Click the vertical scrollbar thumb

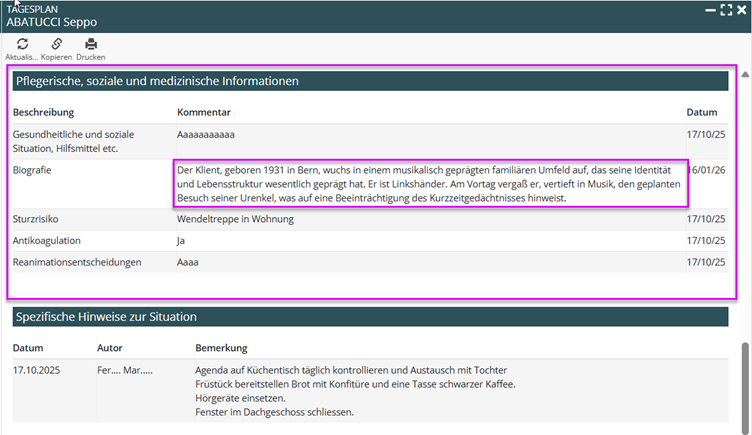click(x=744, y=385)
